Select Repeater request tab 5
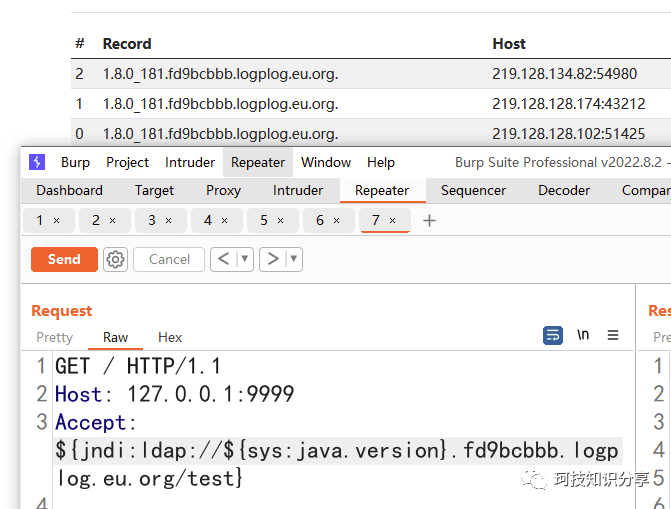This screenshot has width=671, height=509. click(x=264, y=220)
